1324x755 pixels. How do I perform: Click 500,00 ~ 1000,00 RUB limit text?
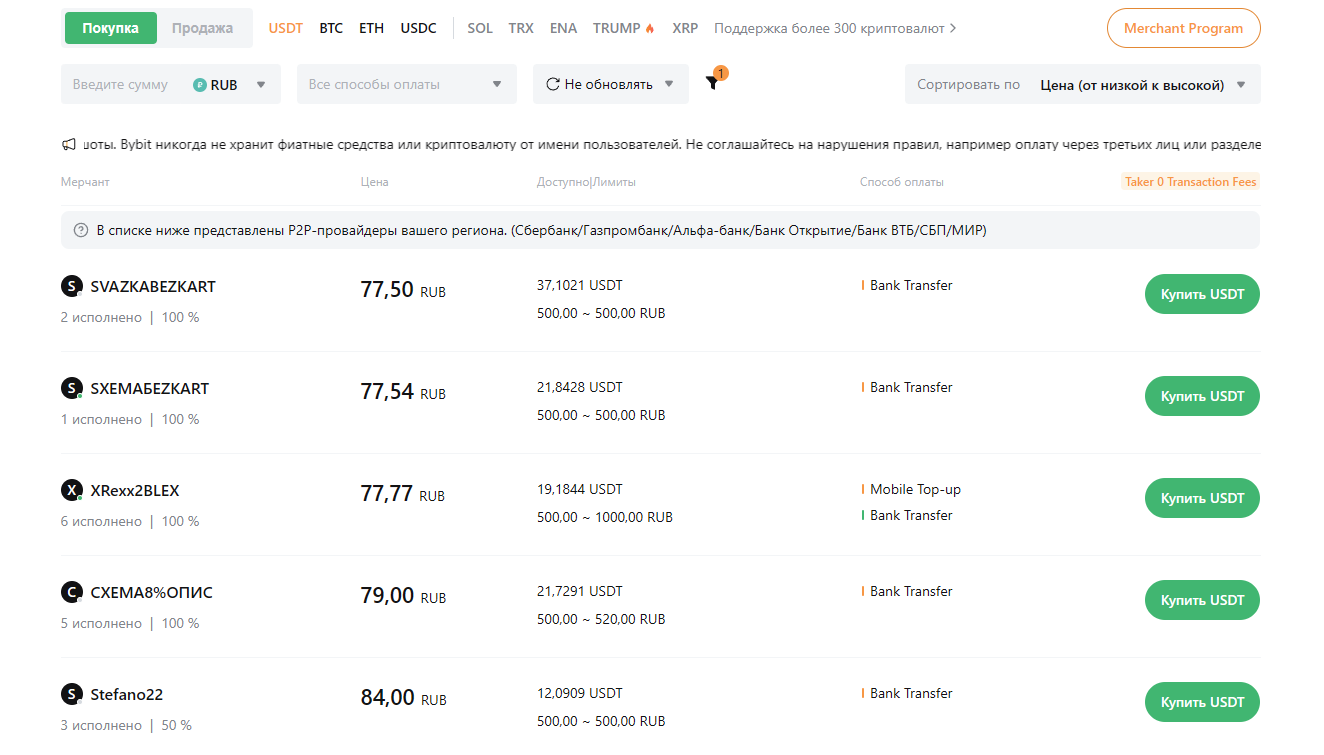click(x=605, y=518)
